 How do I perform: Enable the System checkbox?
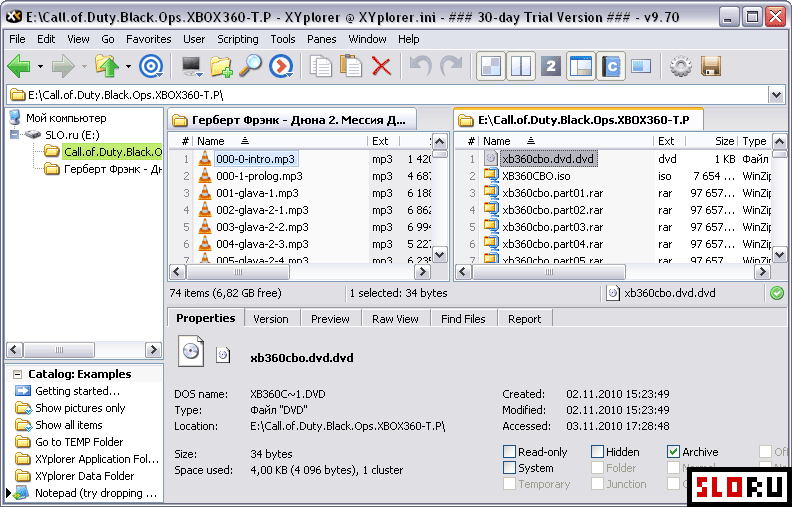[510, 468]
